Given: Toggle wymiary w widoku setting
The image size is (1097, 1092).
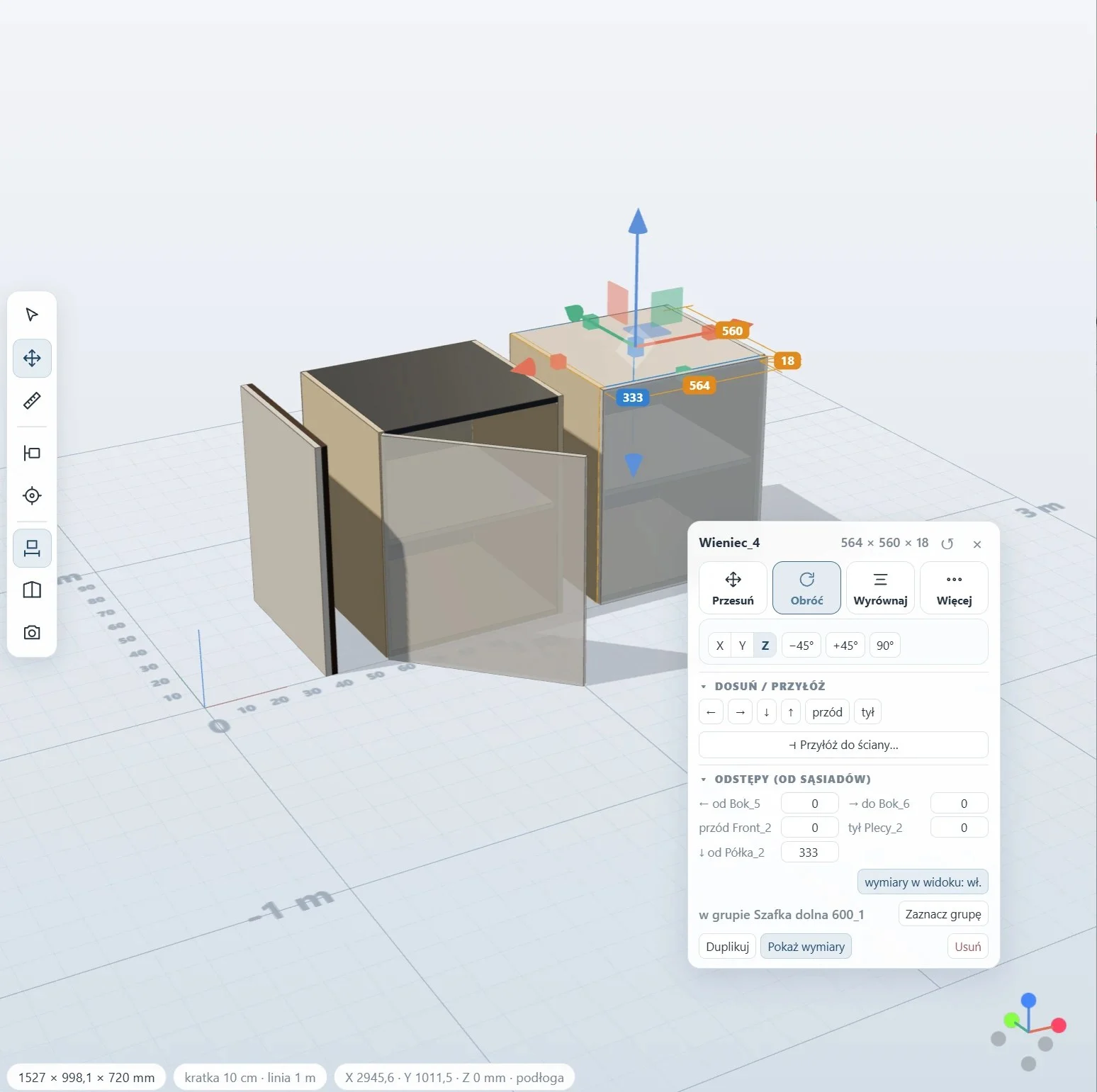Looking at the screenshot, I should (923, 882).
